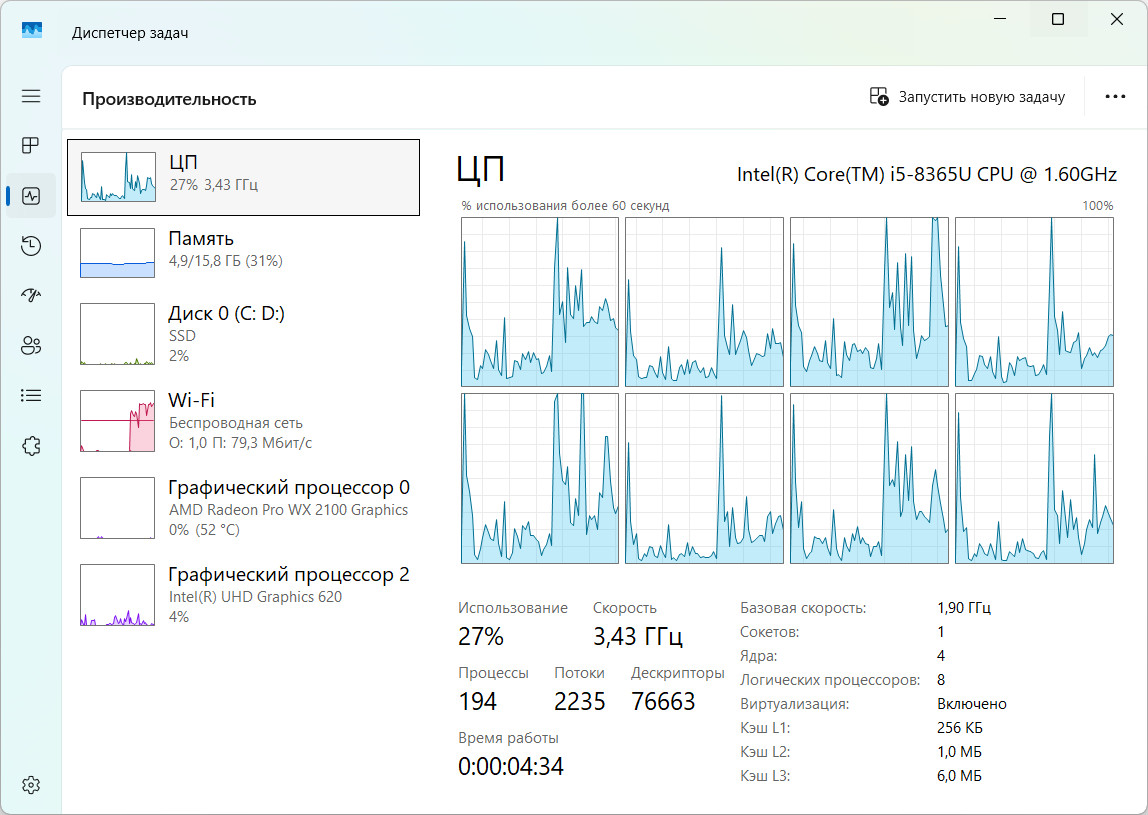
Task: Select the ЦП performance item
Action: pos(243,177)
